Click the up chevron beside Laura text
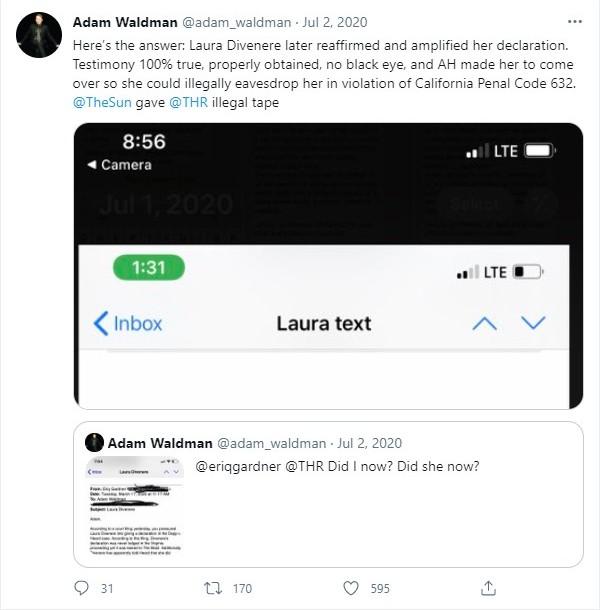 tap(484, 323)
